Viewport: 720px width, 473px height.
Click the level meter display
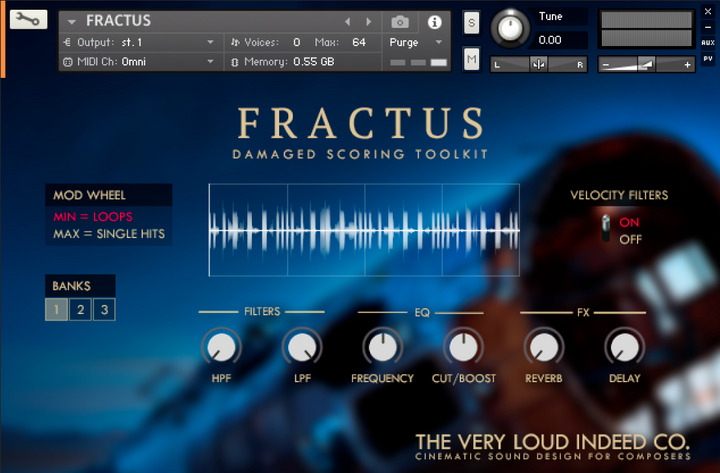[647, 29]
